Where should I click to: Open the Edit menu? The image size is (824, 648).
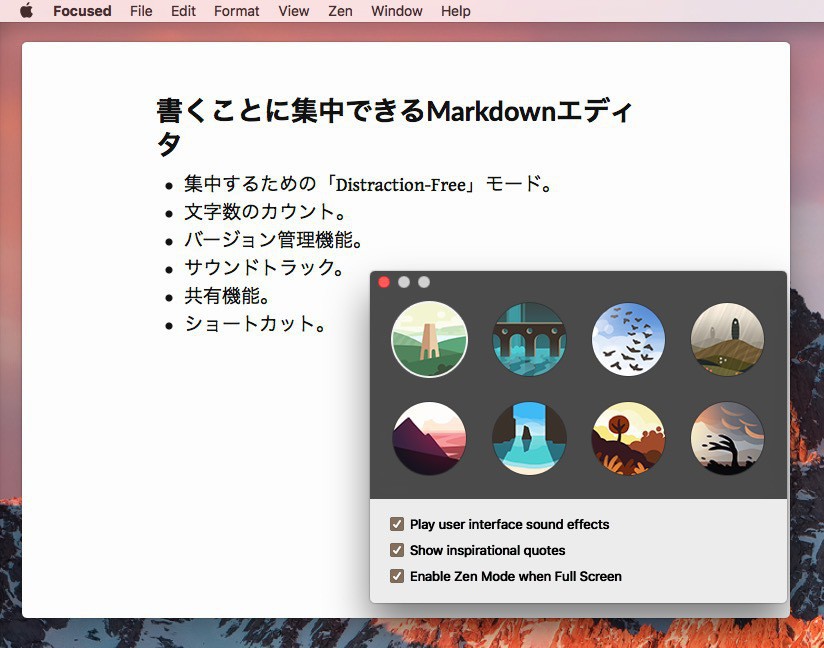click(x=183, y=11)
